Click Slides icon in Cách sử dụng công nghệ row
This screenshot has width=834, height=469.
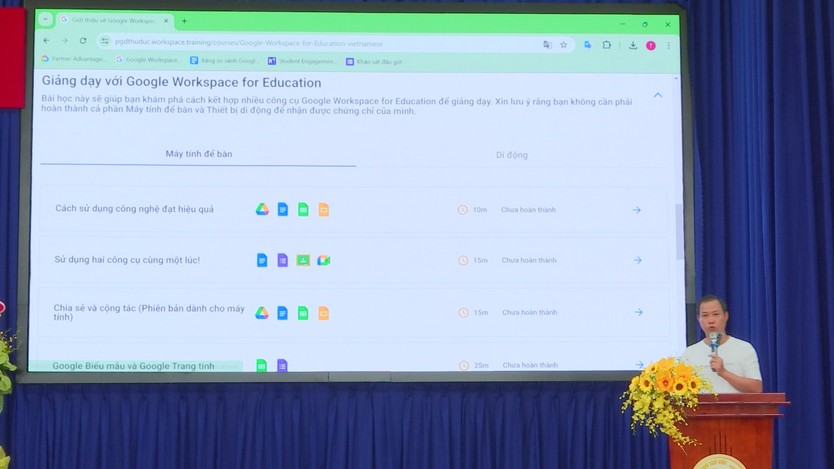323,210
